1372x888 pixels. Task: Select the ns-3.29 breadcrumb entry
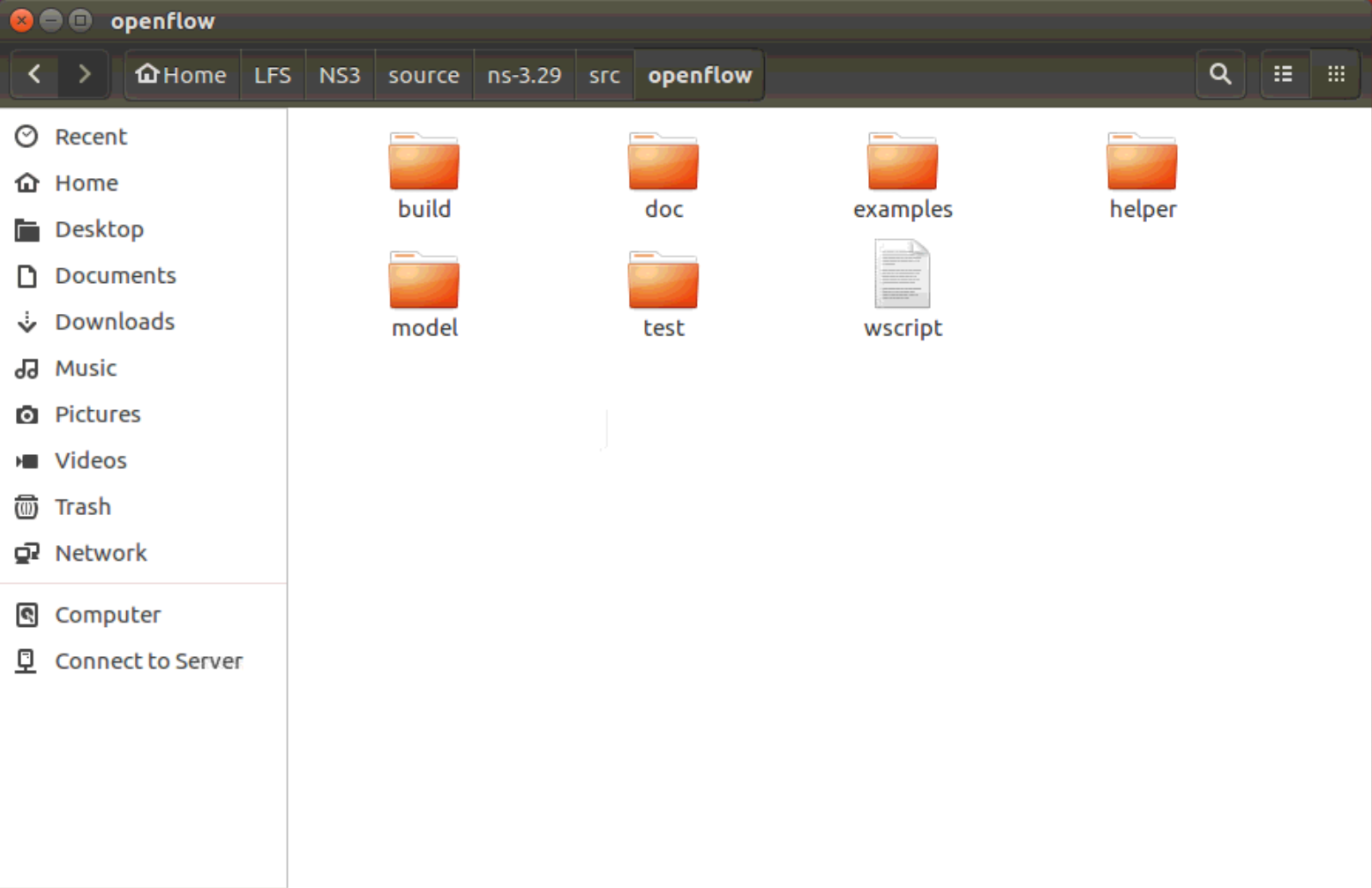tap(524, 74)
